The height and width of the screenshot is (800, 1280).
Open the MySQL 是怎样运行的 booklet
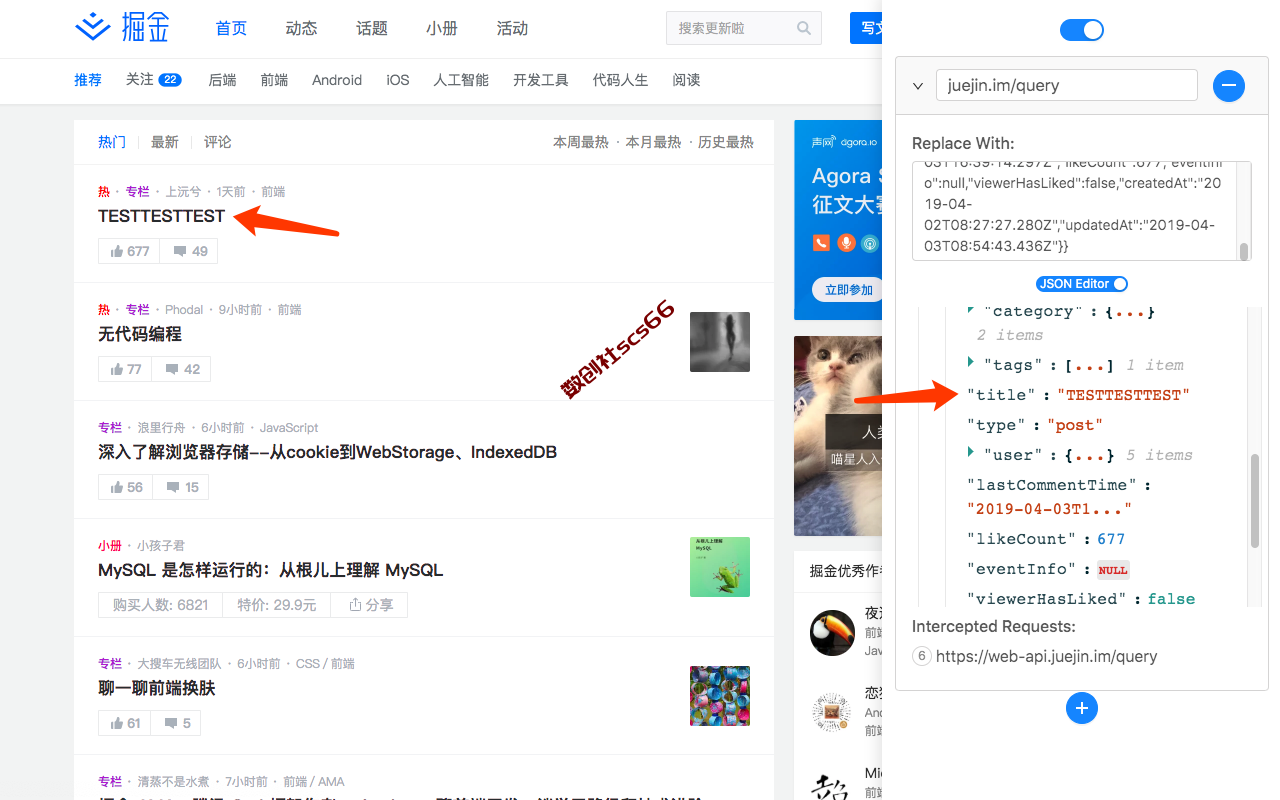tap(270, 570)
